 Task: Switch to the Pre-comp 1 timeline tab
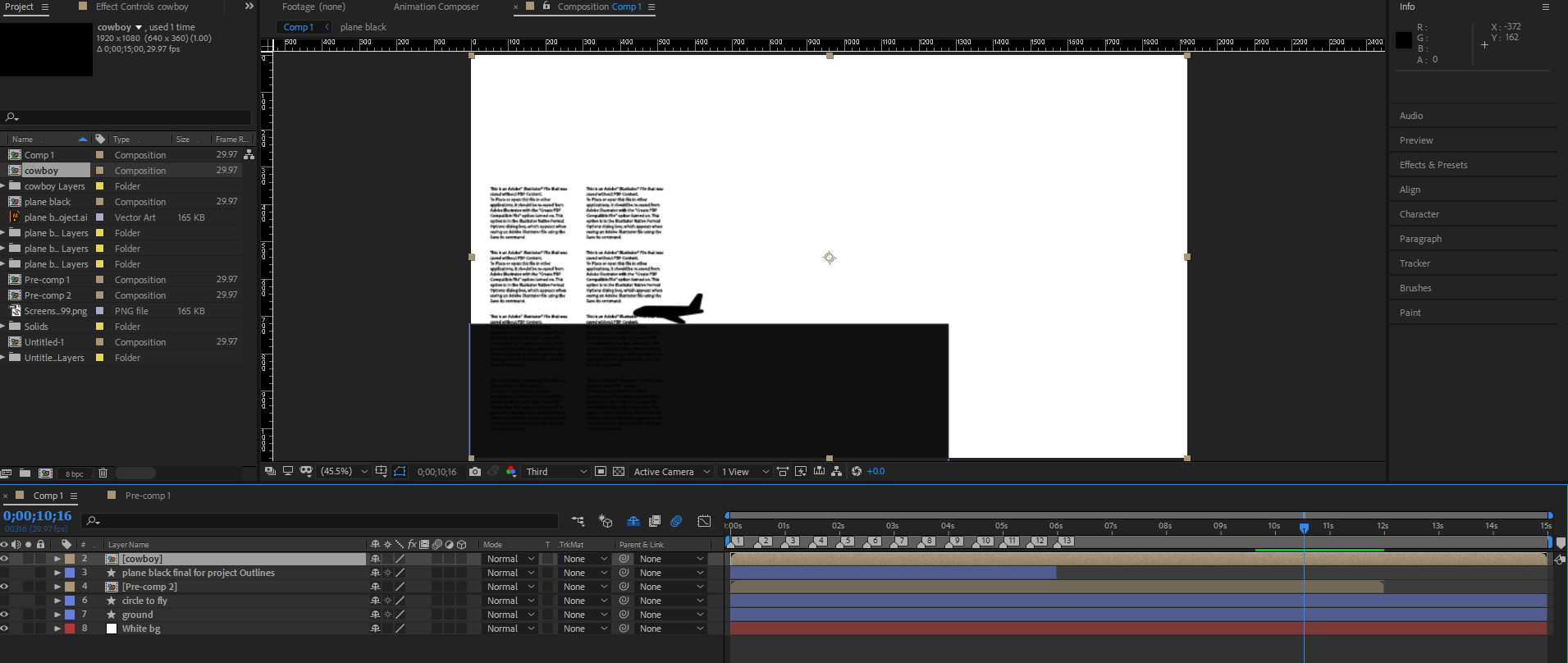coord(148,496)
